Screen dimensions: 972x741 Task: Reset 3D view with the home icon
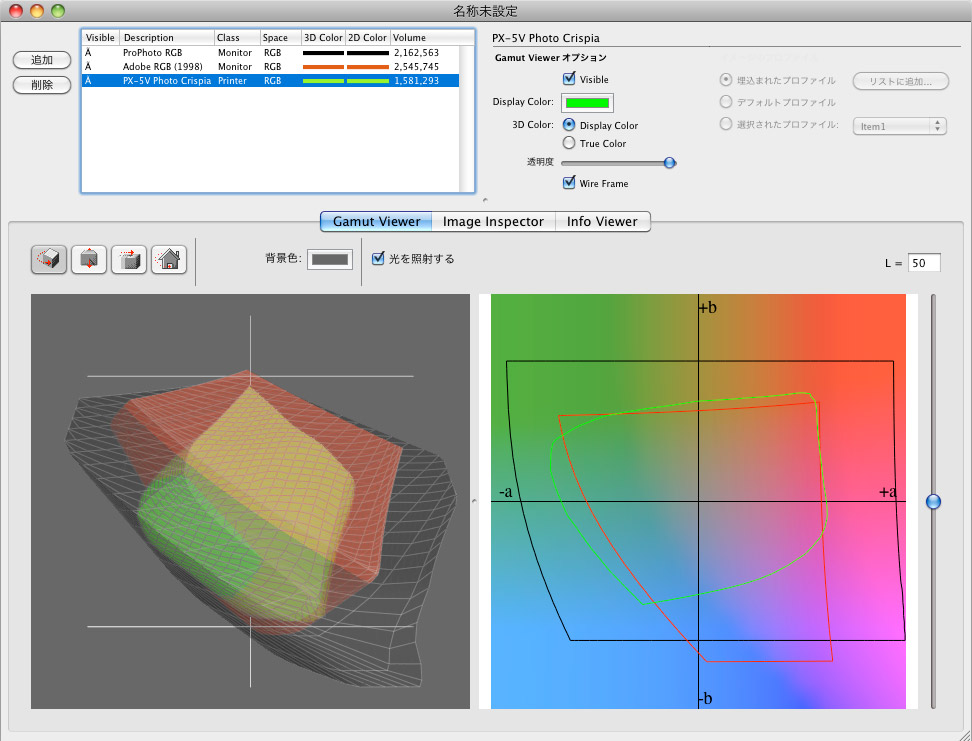click(x=169, y=259)
